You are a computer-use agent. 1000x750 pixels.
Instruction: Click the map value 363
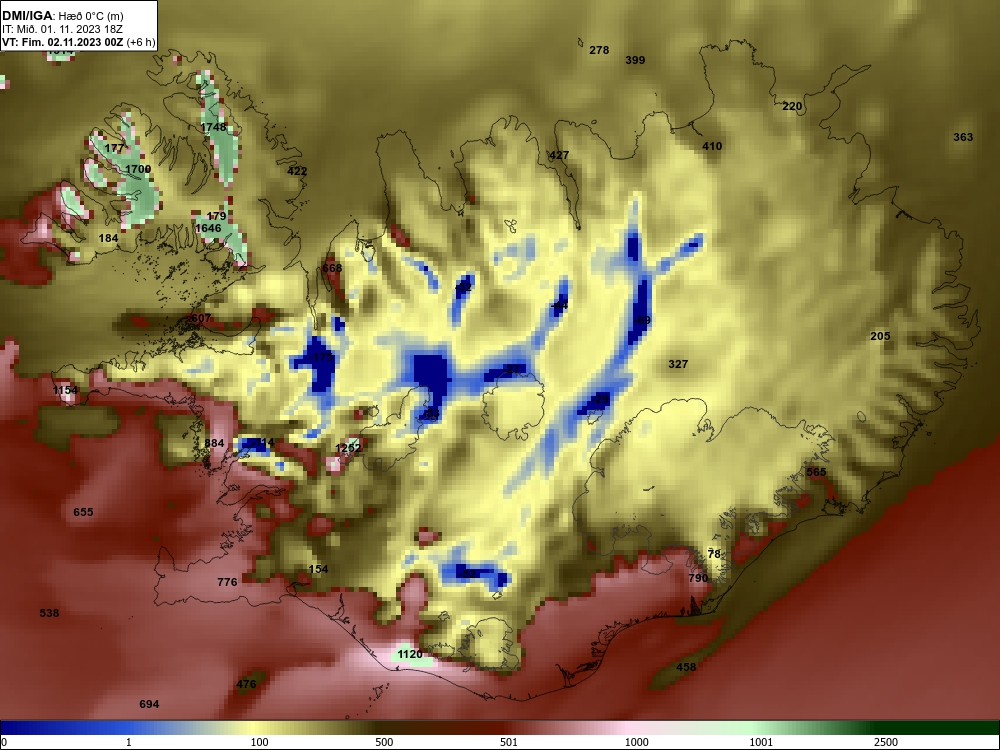point(963,136)
